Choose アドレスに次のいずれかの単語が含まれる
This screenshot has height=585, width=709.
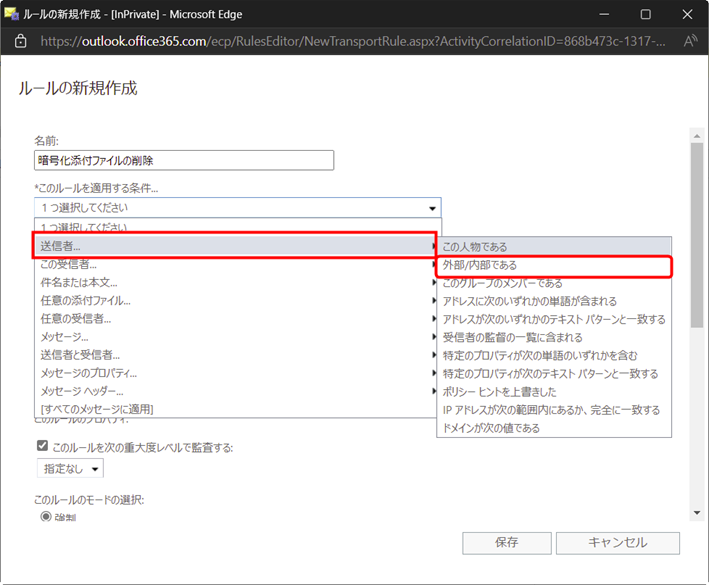click(554, 302)
